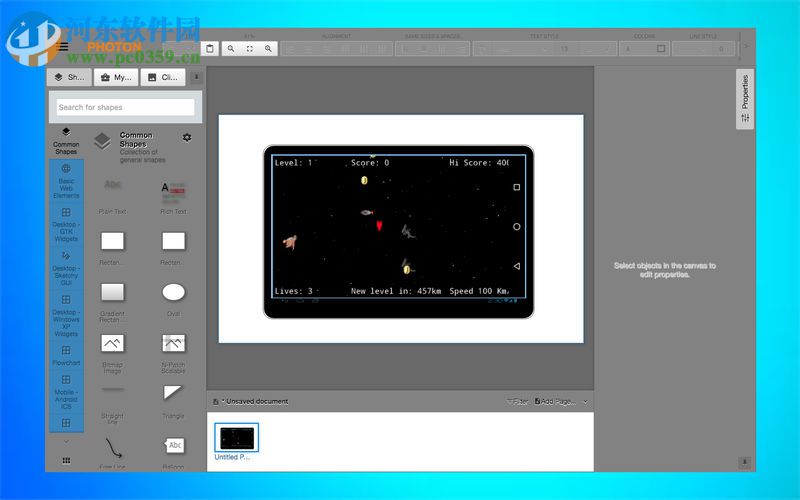Pick the Balloon shape
The image size is (800, 500).
(x=173, y=452)
